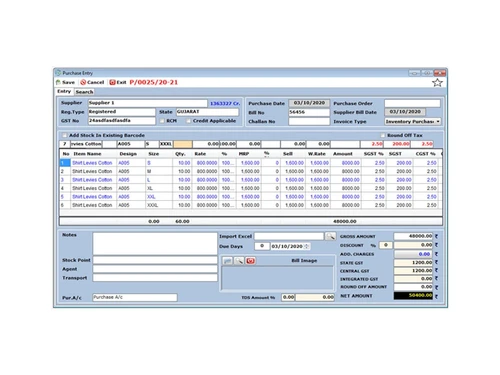Tick the Credit Applicable checkbox

tap(189, 121)
